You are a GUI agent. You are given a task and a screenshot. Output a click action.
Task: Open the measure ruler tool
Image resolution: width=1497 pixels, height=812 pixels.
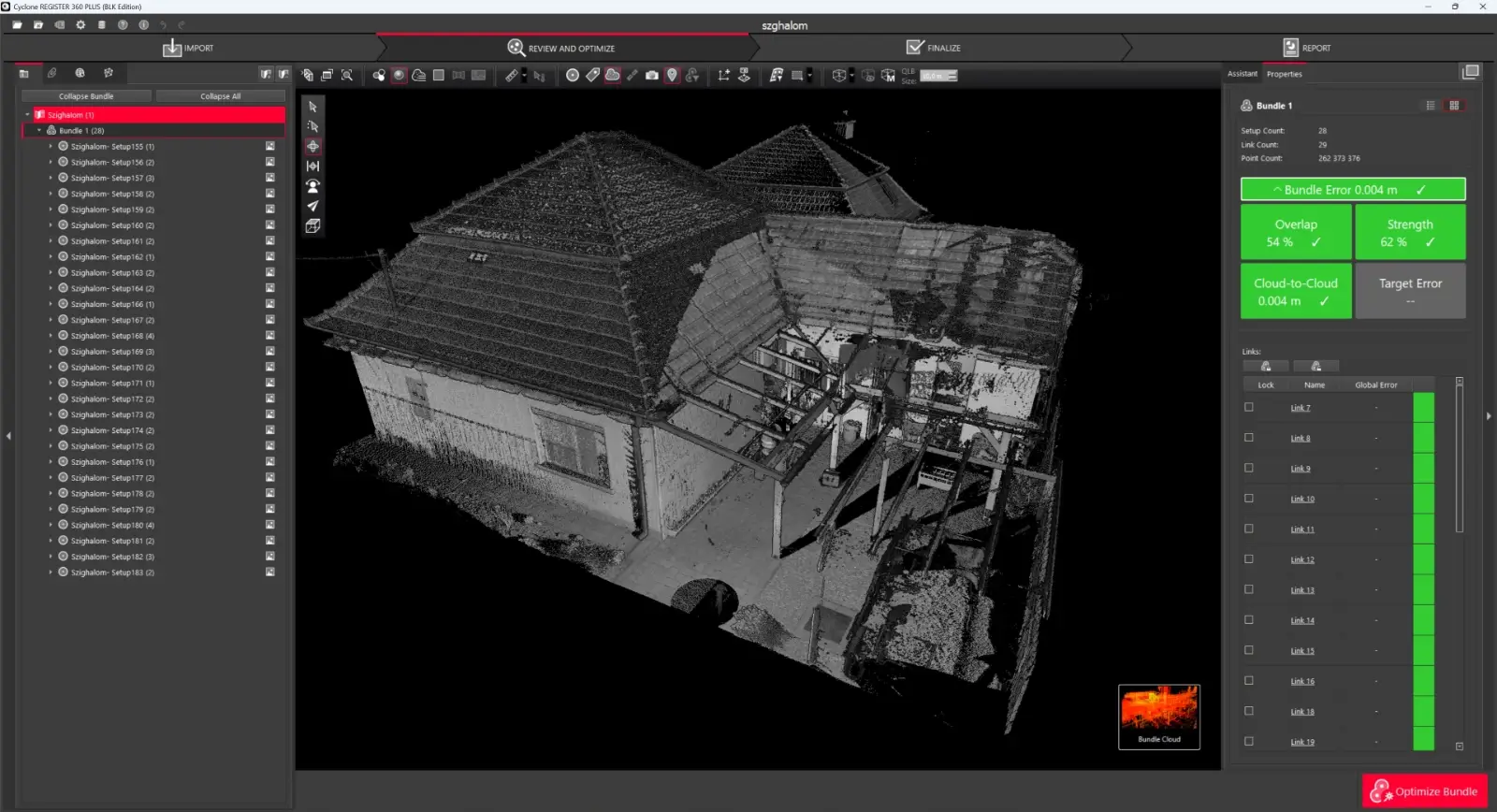click(x=512, y=75)
